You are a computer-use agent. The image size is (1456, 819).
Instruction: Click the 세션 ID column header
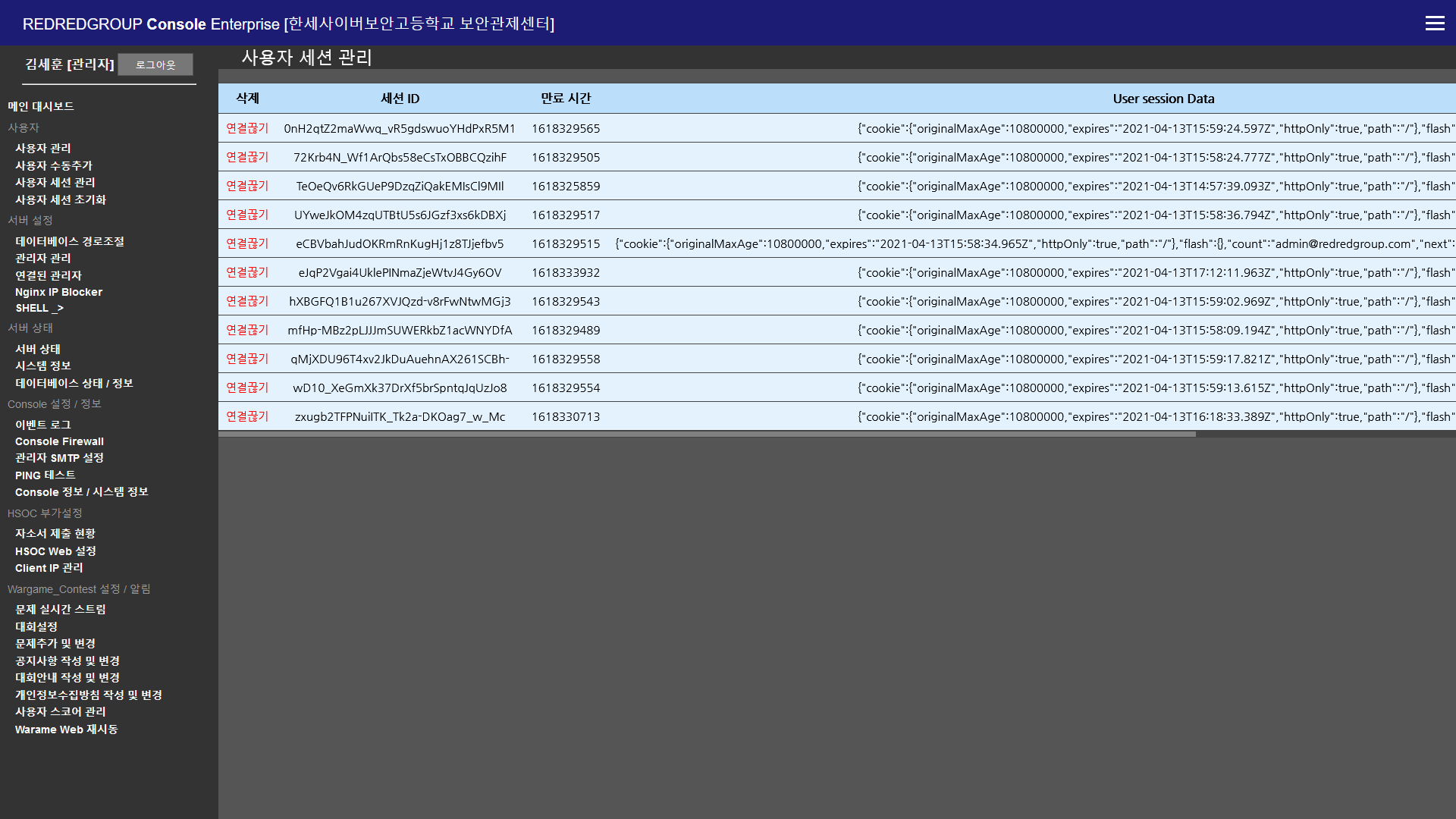coord(400,99)
